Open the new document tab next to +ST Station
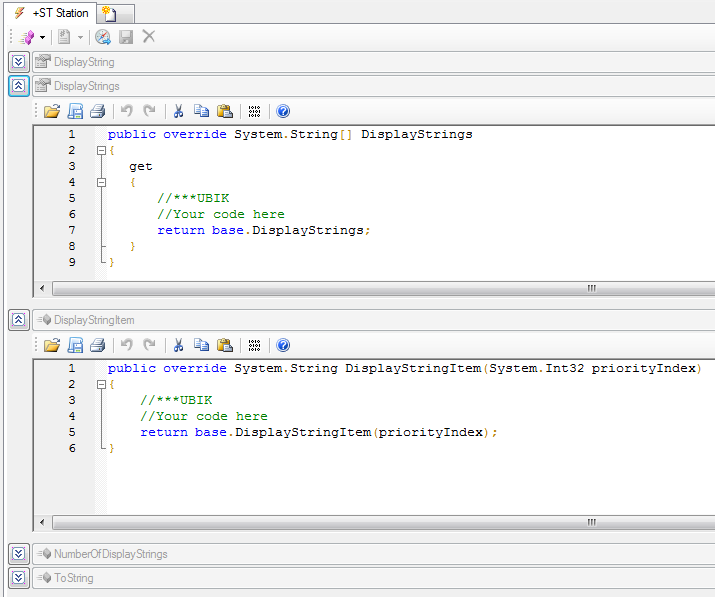 [110, 14]
